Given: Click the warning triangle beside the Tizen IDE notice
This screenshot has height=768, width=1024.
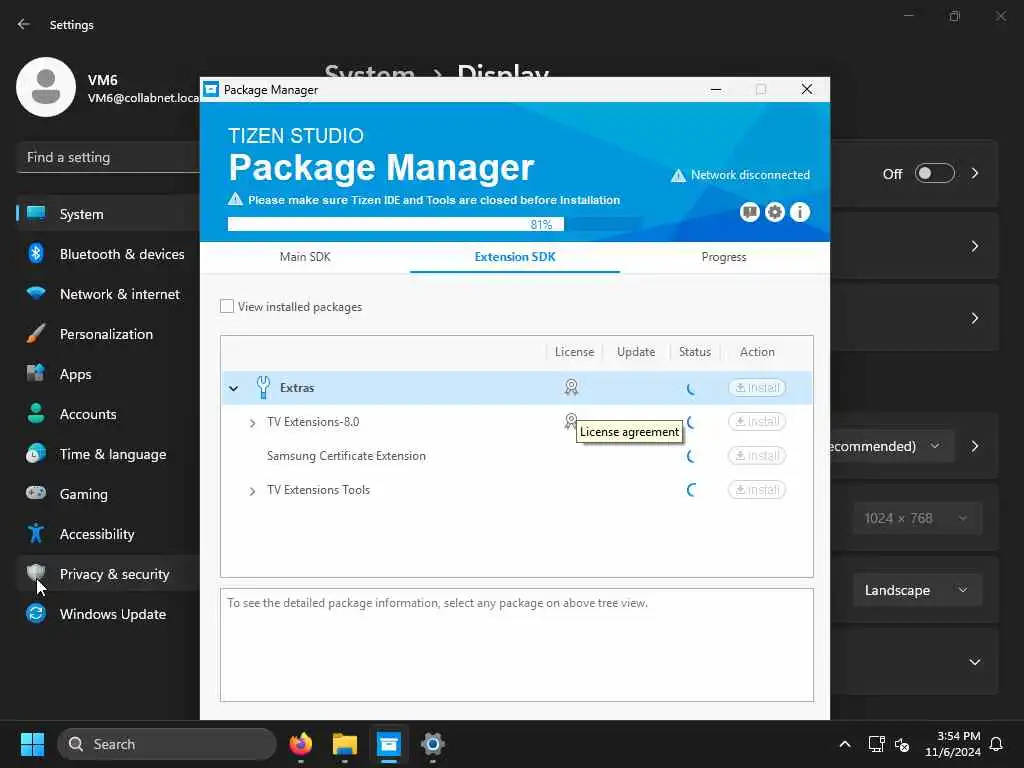Looking at the screenshot, I should 235,199.
